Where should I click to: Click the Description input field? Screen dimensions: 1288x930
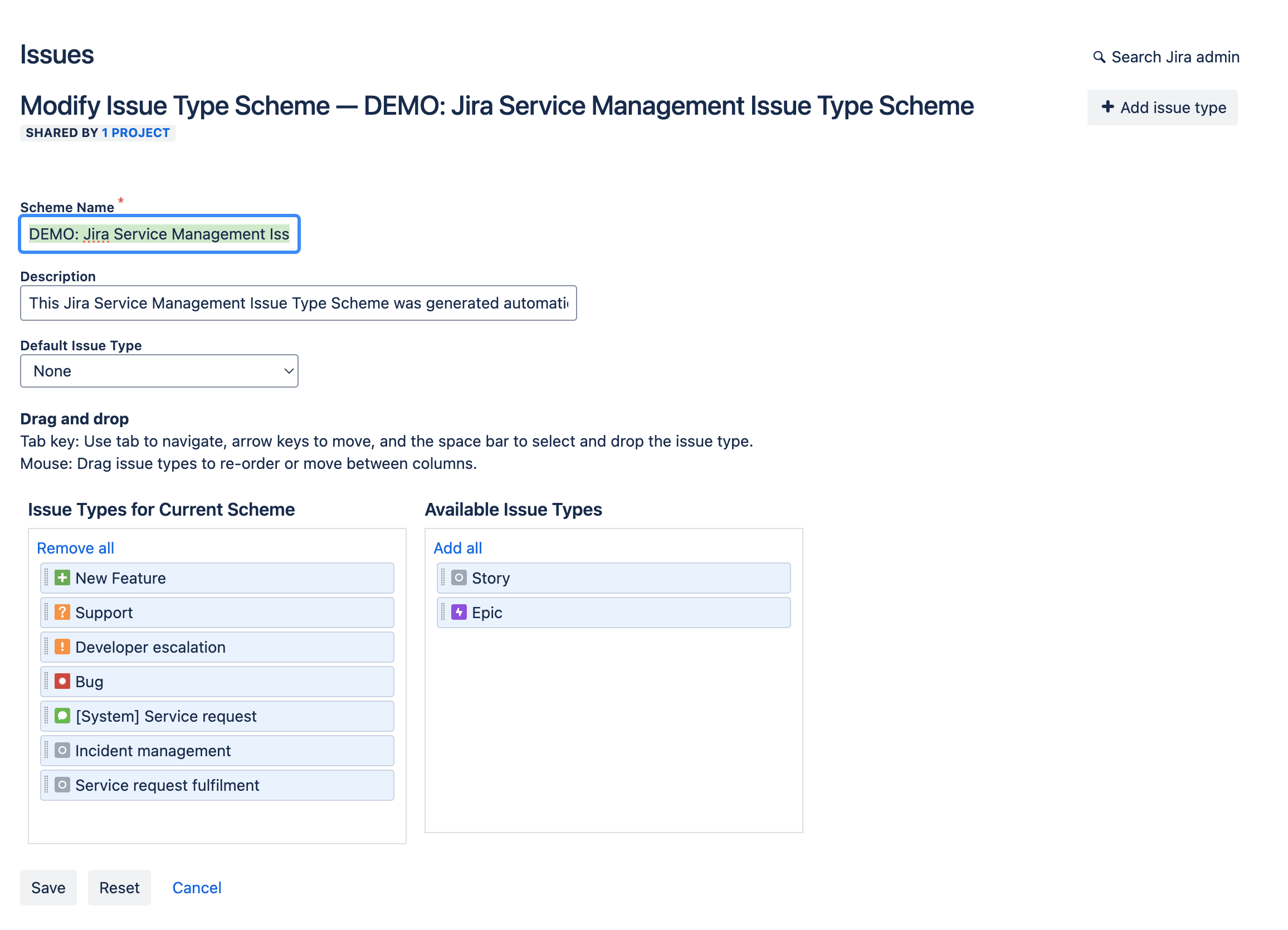(x=298, y=303)
